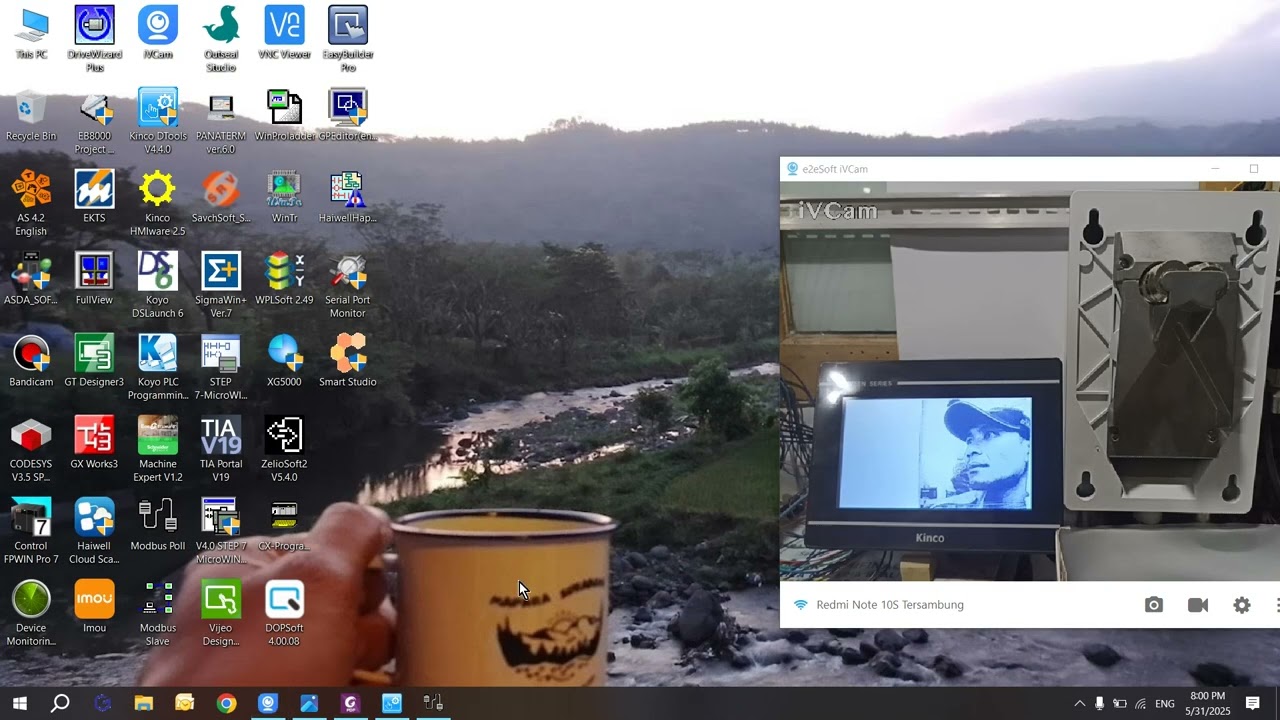Launch DriveWizard Plus from the desktop
Viewport: 1280px width, 720px height.
(x=94, y=40)
